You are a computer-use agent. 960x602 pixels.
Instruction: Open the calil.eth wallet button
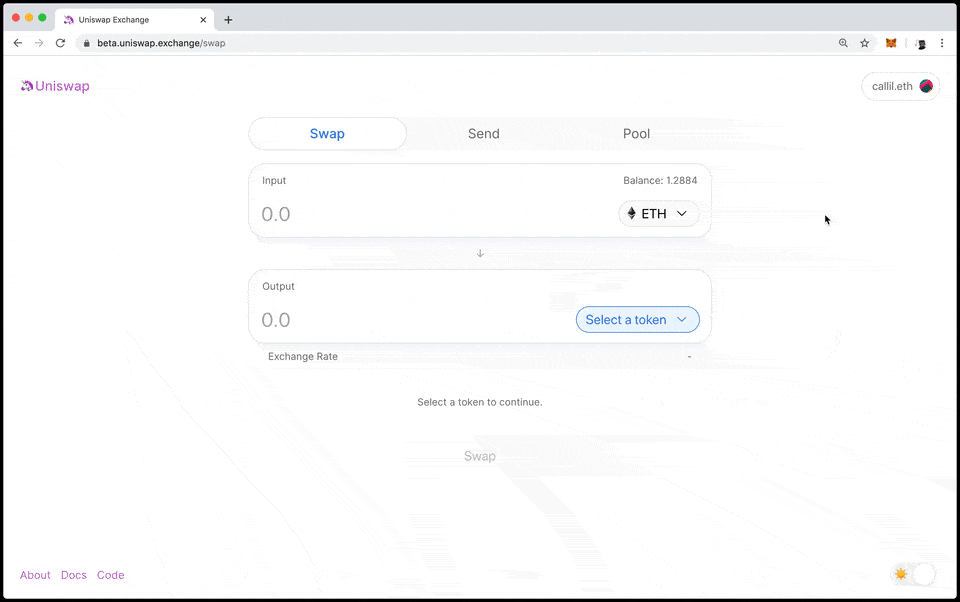point(901,86)
